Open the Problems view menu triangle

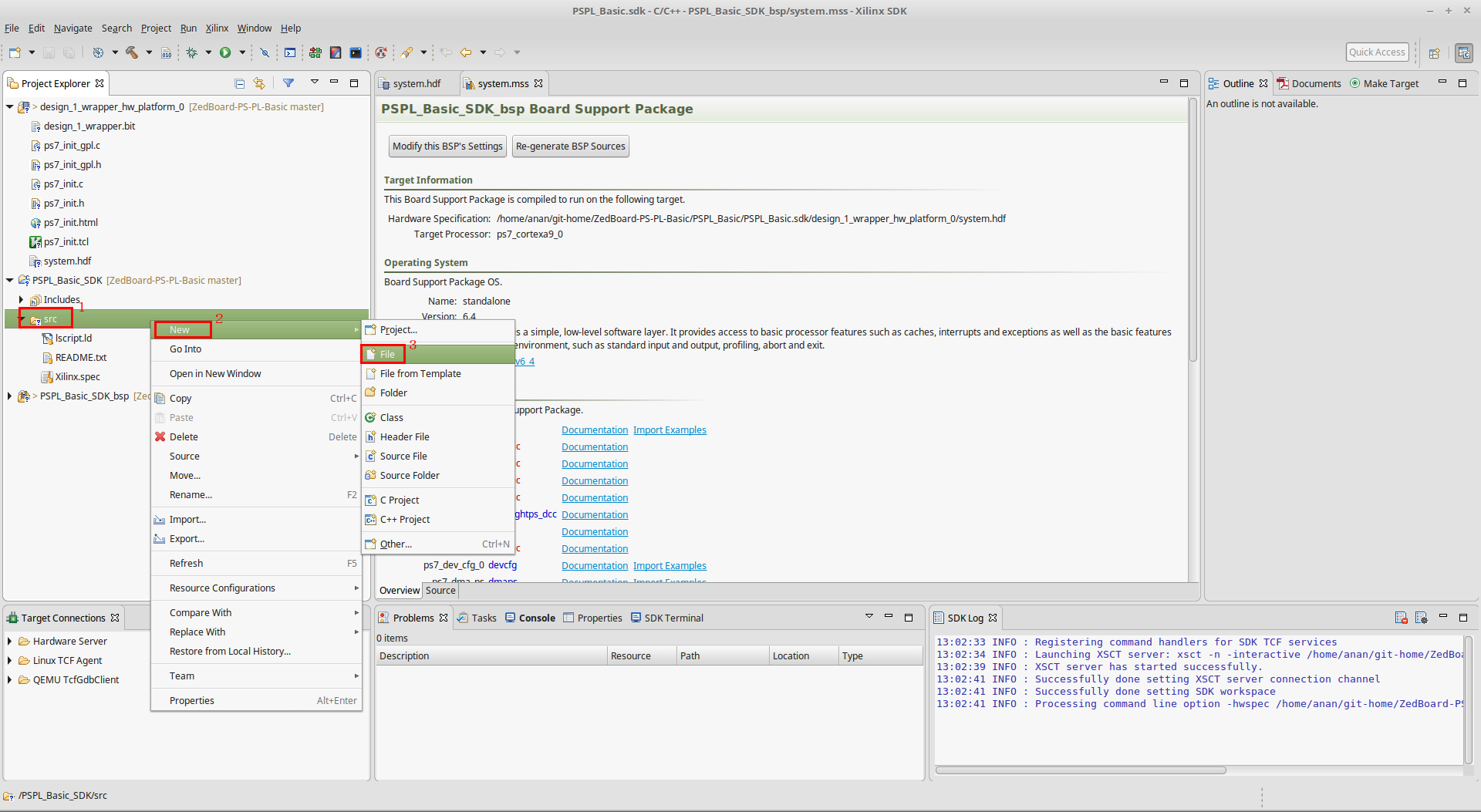point(869,616)
